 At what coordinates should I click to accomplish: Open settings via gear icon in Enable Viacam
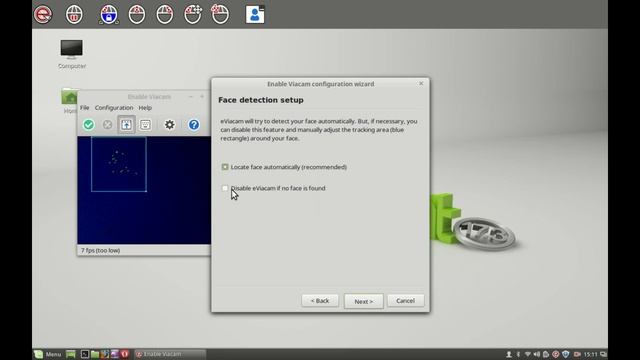pos(169,124)
